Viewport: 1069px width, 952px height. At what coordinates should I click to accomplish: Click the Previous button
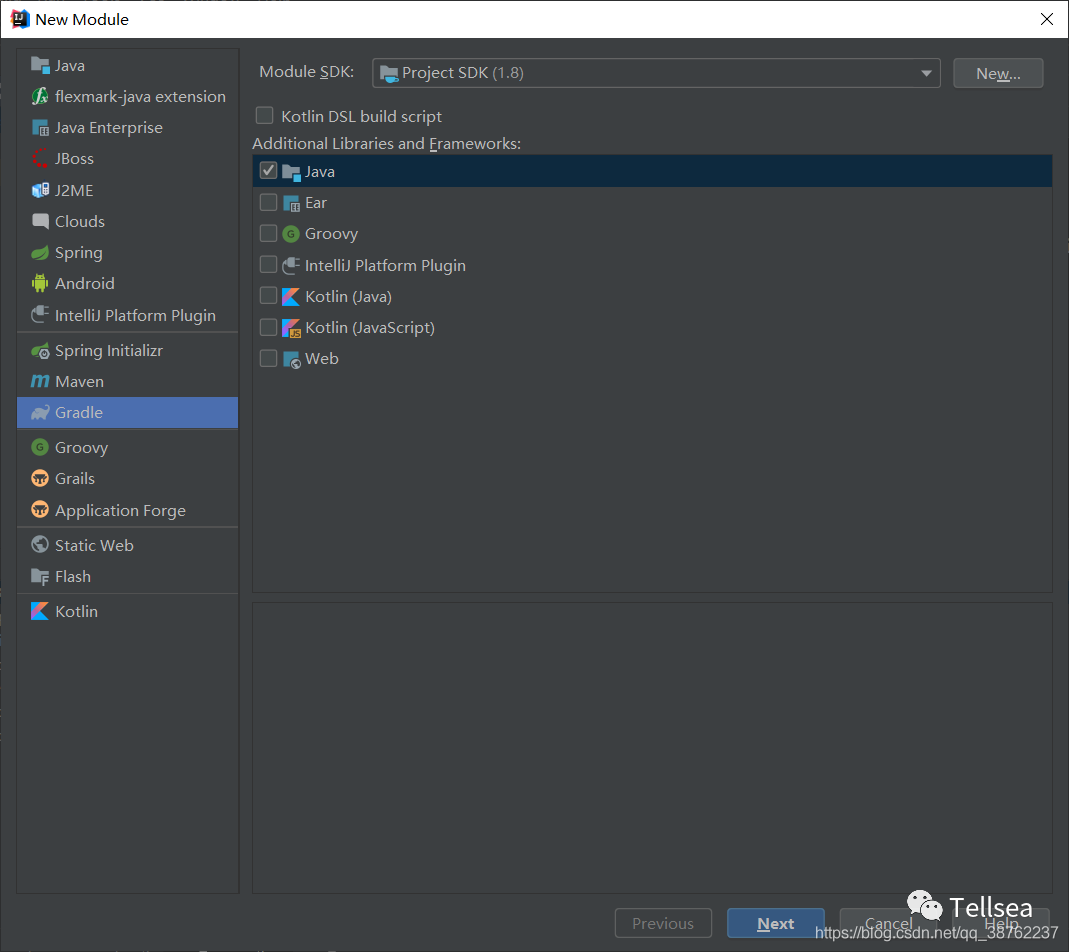pyautogui.click(x=663, y=923)
